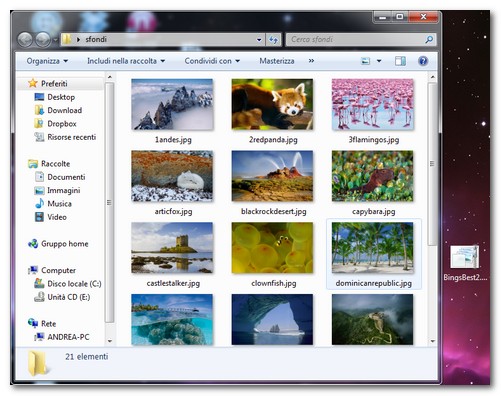Click the Forward navigation arrow
This screenshot has width=501, height=396.
(43, 40)
